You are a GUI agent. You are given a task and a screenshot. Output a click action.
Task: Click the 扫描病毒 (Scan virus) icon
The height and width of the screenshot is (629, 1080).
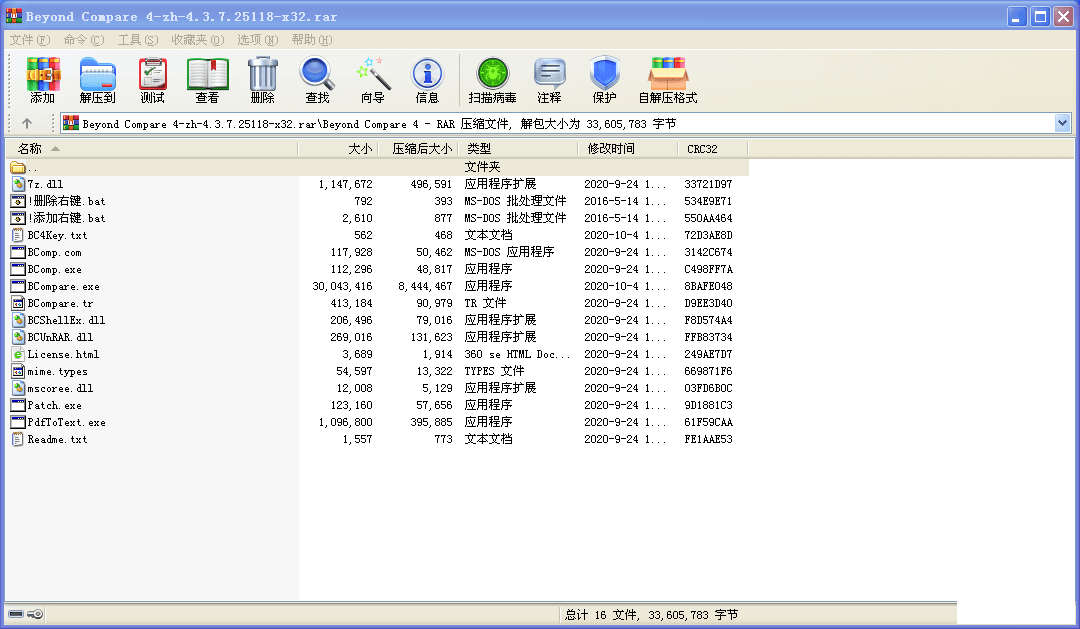pyautogui.click(x=492, y=74)
